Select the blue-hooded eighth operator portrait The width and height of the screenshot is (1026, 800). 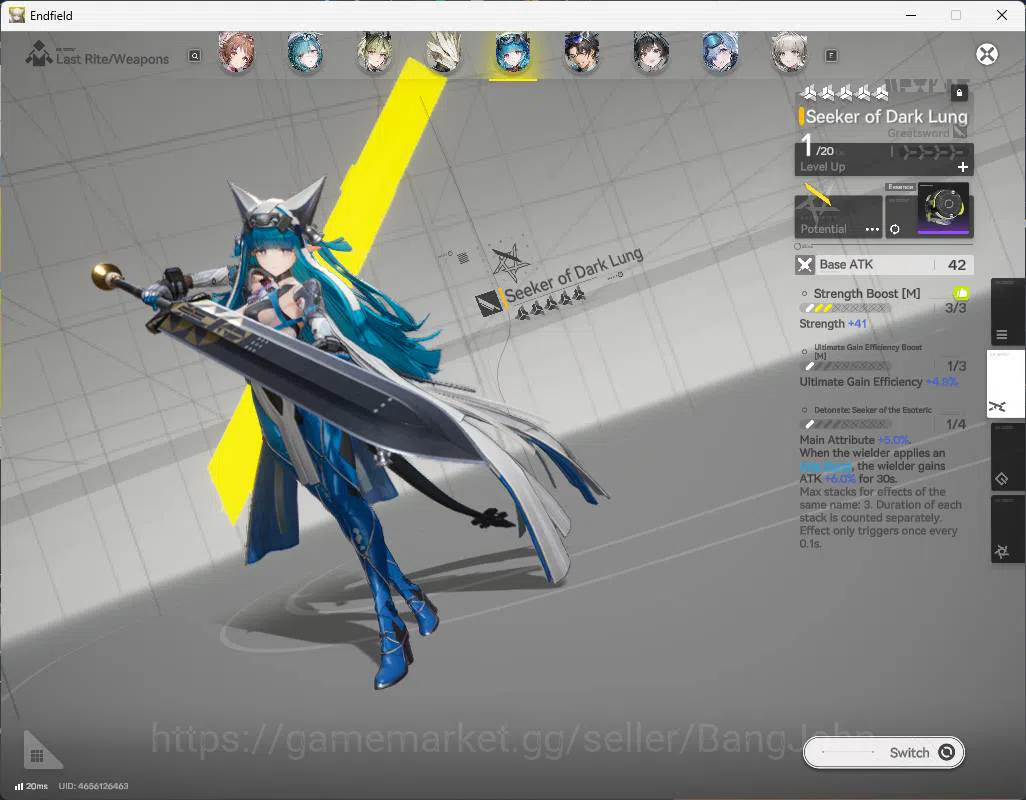coord(720,52)
